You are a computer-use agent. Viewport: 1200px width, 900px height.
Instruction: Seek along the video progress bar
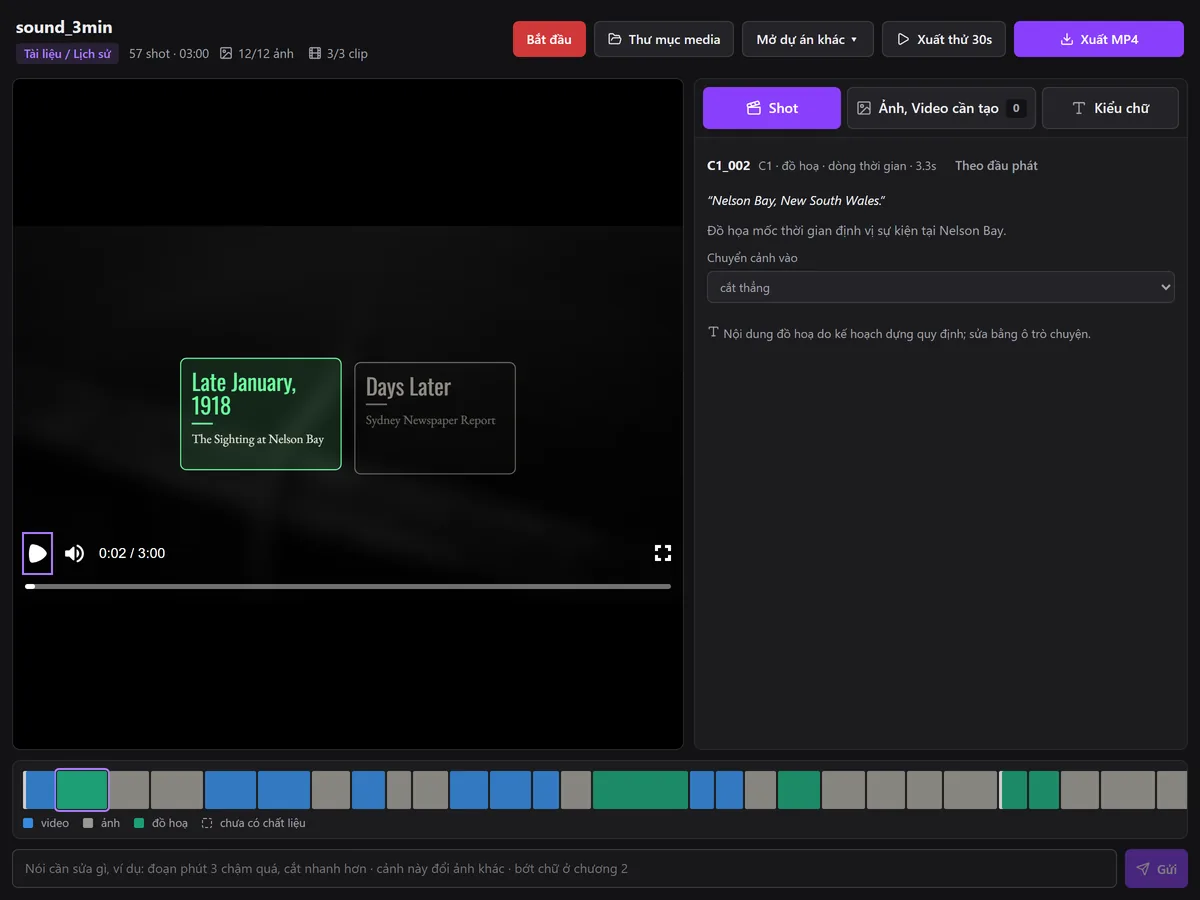348,586
